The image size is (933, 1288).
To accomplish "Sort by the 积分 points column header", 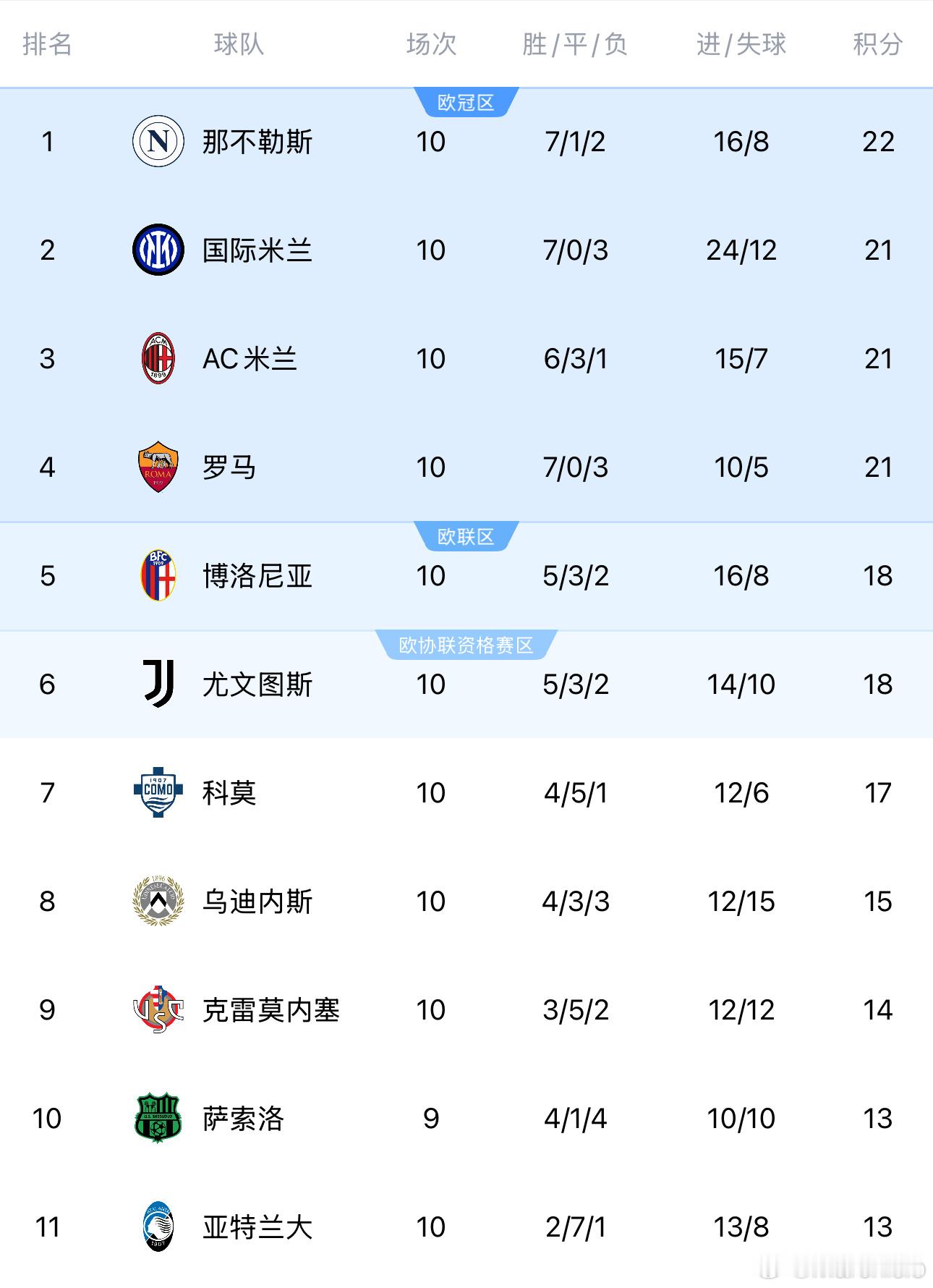I will click(x=878, y=44).
